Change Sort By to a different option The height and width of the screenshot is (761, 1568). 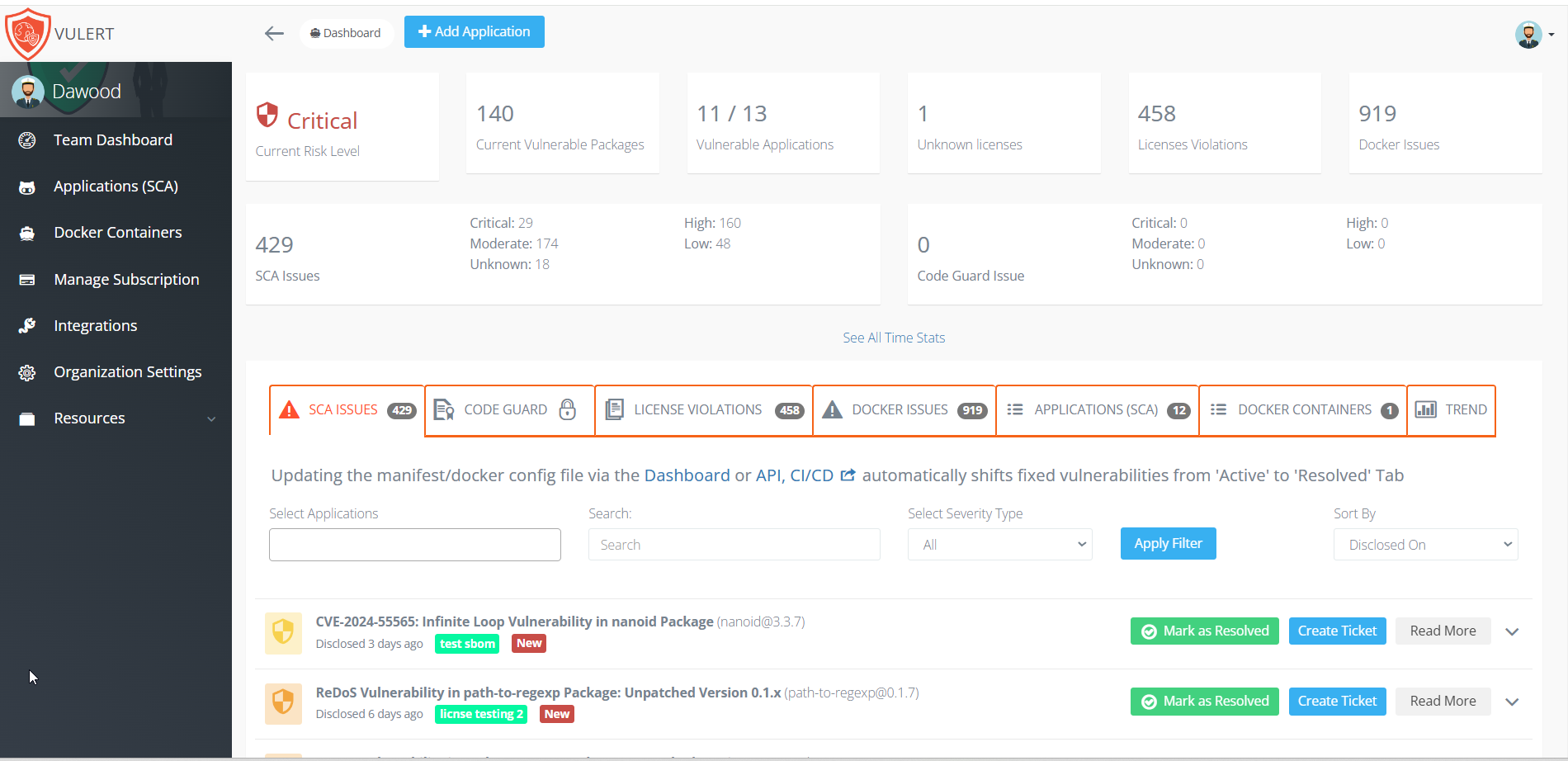pos(1425,544)
